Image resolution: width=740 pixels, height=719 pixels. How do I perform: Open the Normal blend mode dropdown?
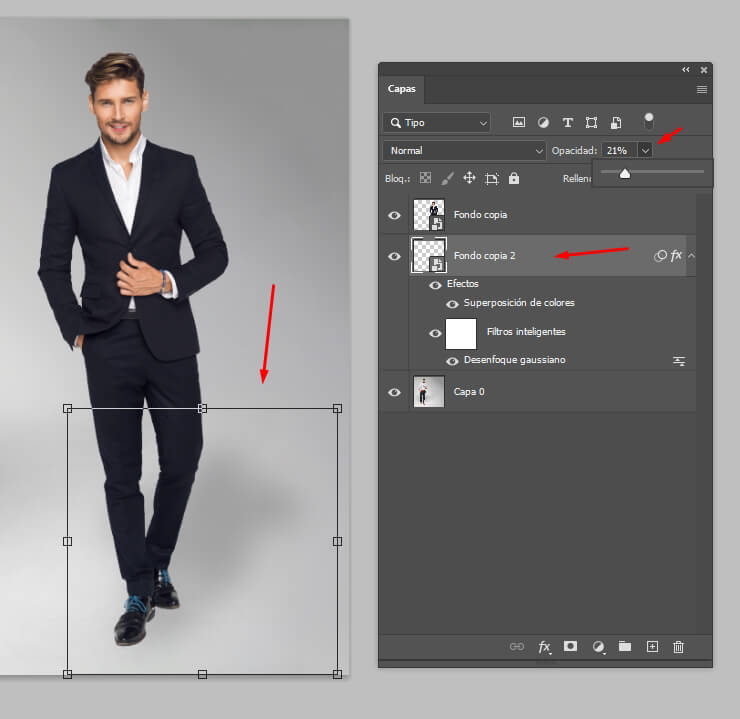point(464,150)
